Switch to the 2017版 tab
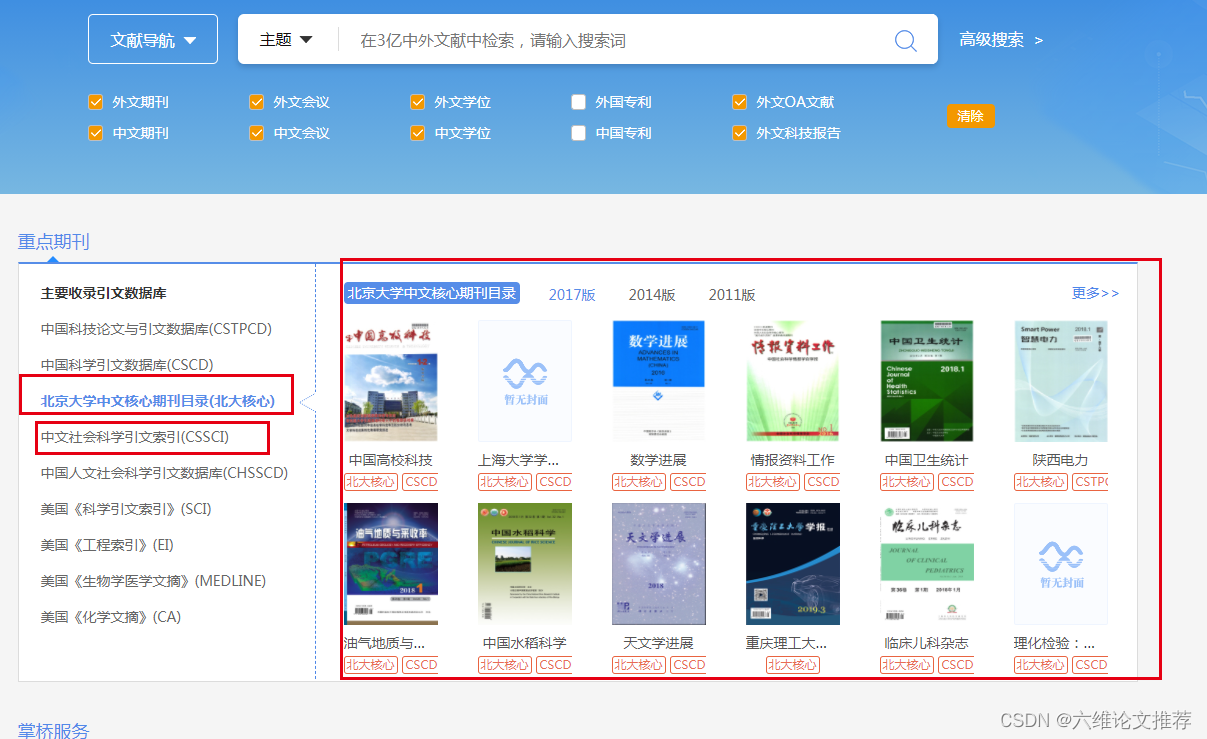 tap(572, 295)
